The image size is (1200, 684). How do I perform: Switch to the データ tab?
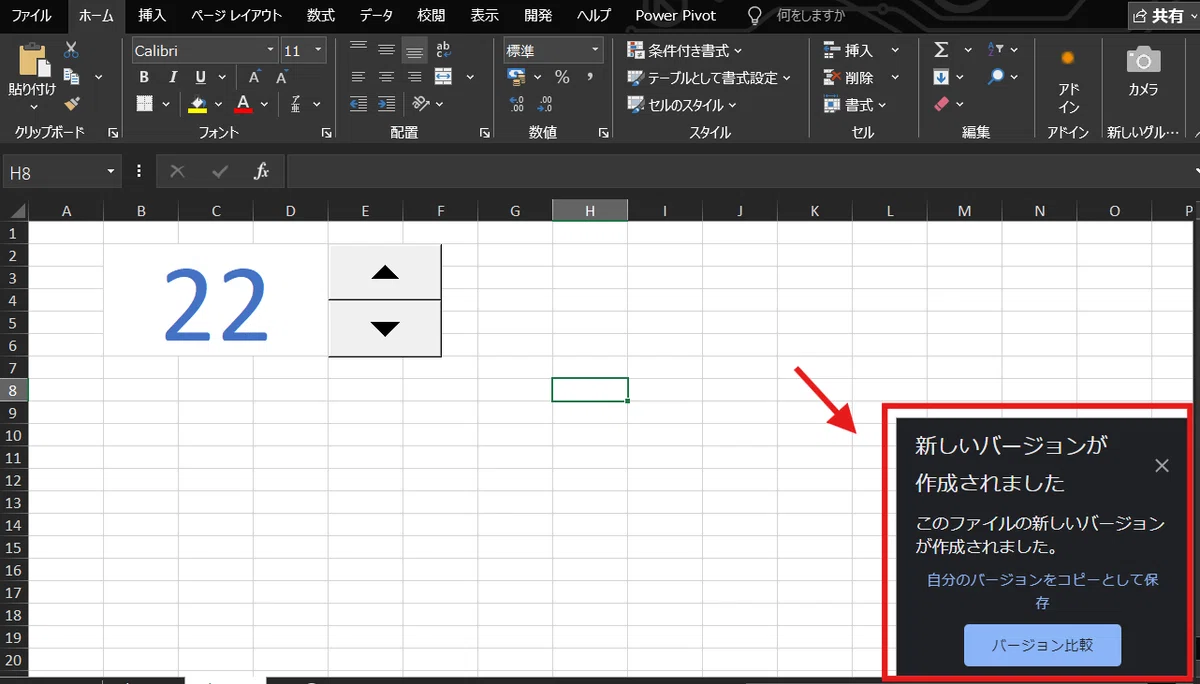pyautogui.click(x=377, y=16)
